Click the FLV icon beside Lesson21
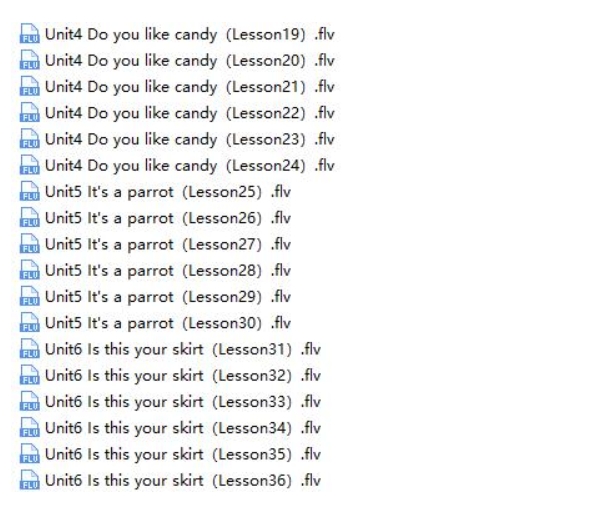This screenshot has height=506, width=602. (27, 87)
